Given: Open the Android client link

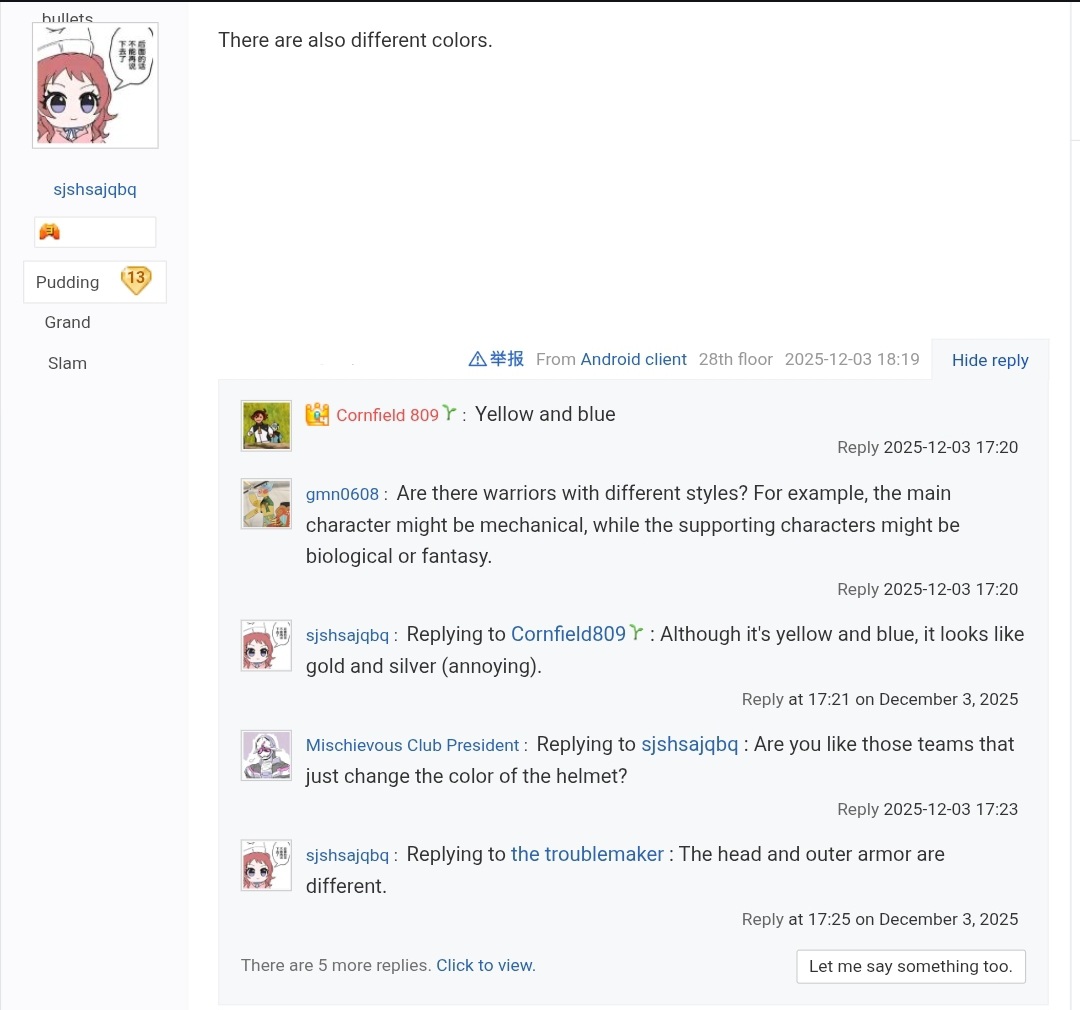Looking at the screenshot, I should tap(633, 359).
